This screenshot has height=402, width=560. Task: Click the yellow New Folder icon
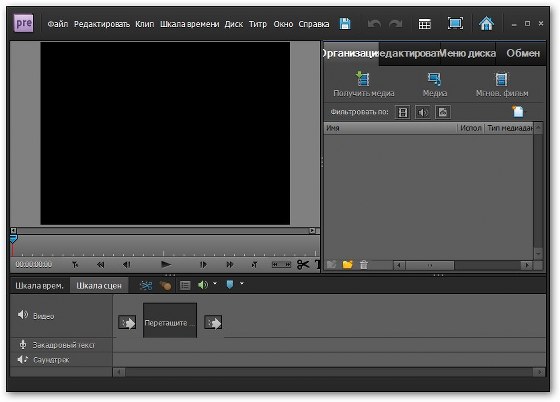(x=347, y=265)
